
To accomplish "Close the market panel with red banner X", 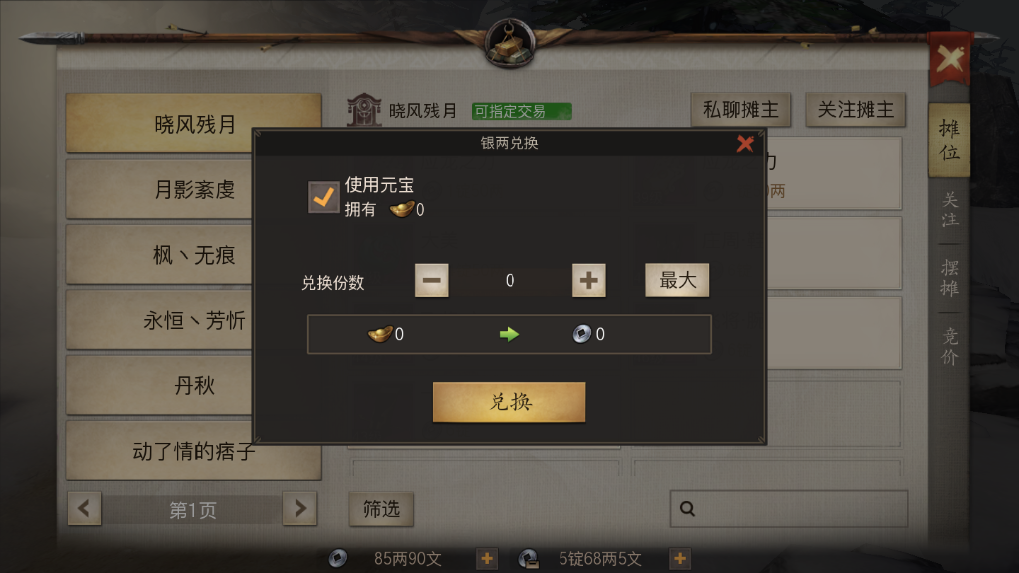I will [x=949, y=60].
